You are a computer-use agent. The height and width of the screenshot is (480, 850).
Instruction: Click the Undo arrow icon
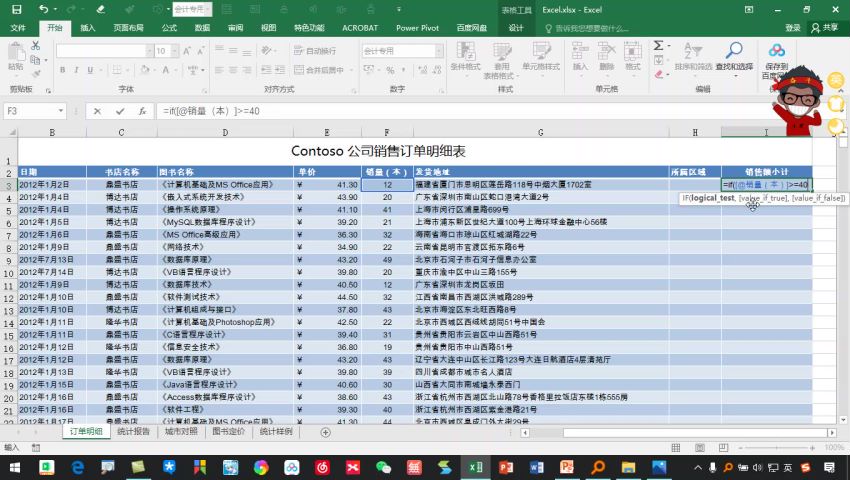[x=44, y=9]
